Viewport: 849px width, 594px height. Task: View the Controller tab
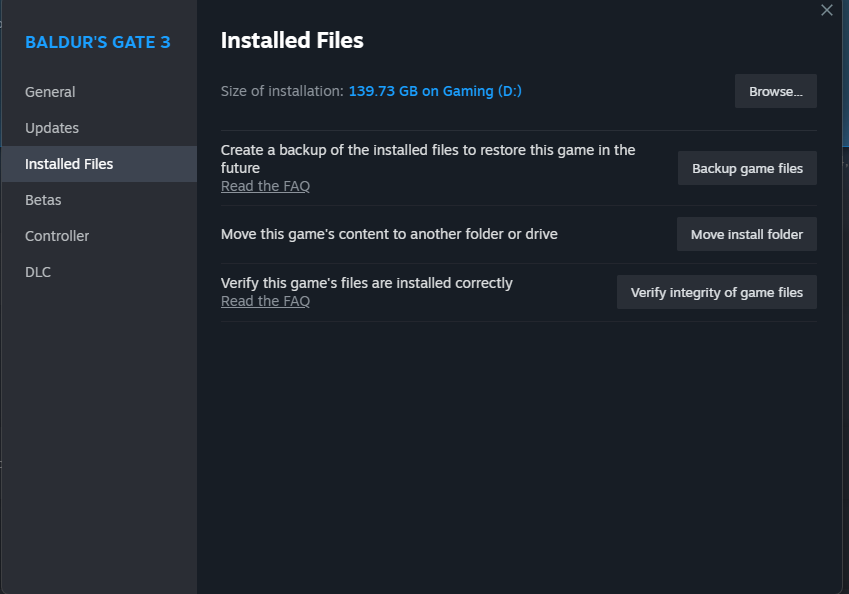[57, 235]
